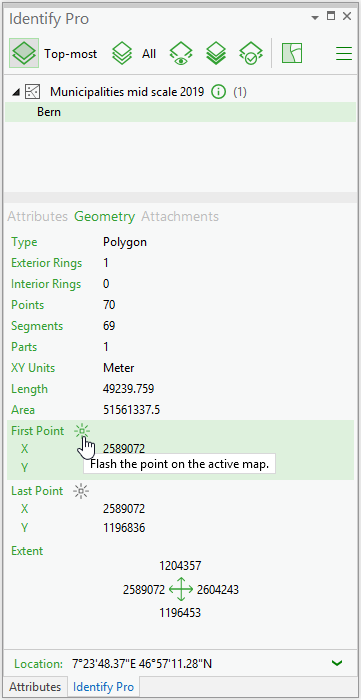Open the hamburger options menu
Image resolution: width=361 pixels, height=700 pixels.
pos(344,54)
